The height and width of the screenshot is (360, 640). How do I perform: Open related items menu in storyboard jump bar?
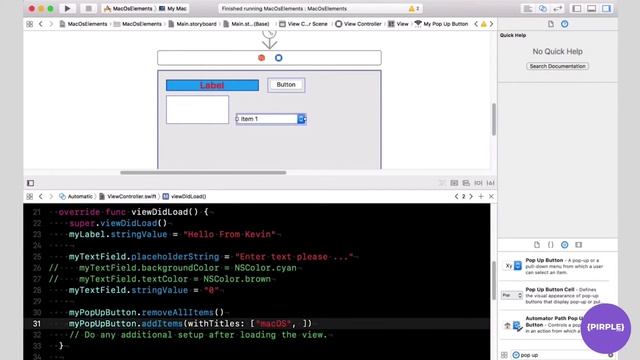pos(29,24)
